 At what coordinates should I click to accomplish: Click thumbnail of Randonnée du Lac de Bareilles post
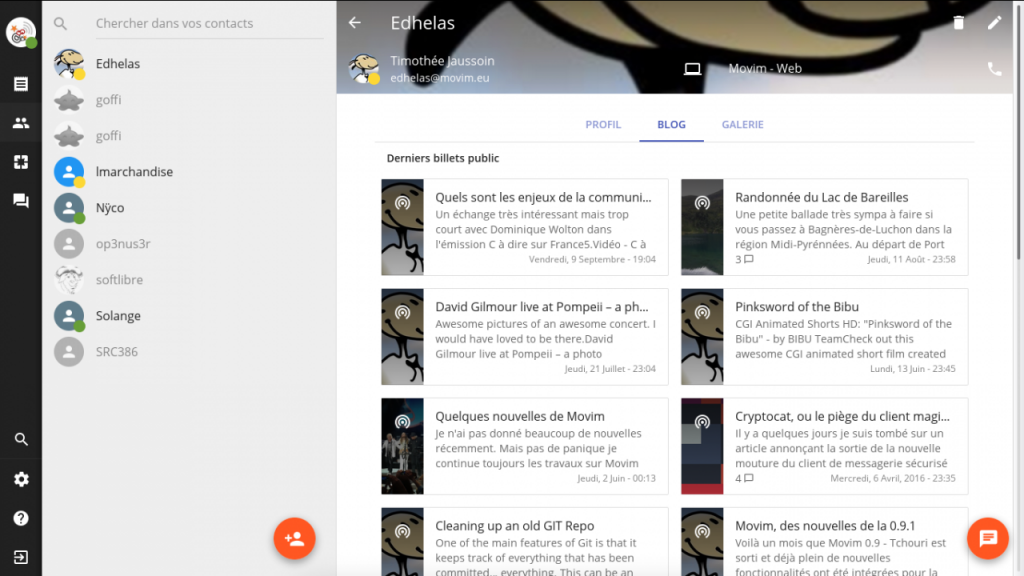[x=702, y=227]
